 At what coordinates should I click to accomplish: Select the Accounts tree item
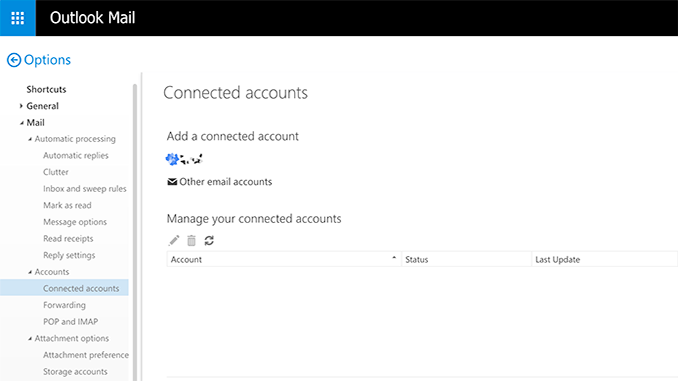tap(51, 272)
